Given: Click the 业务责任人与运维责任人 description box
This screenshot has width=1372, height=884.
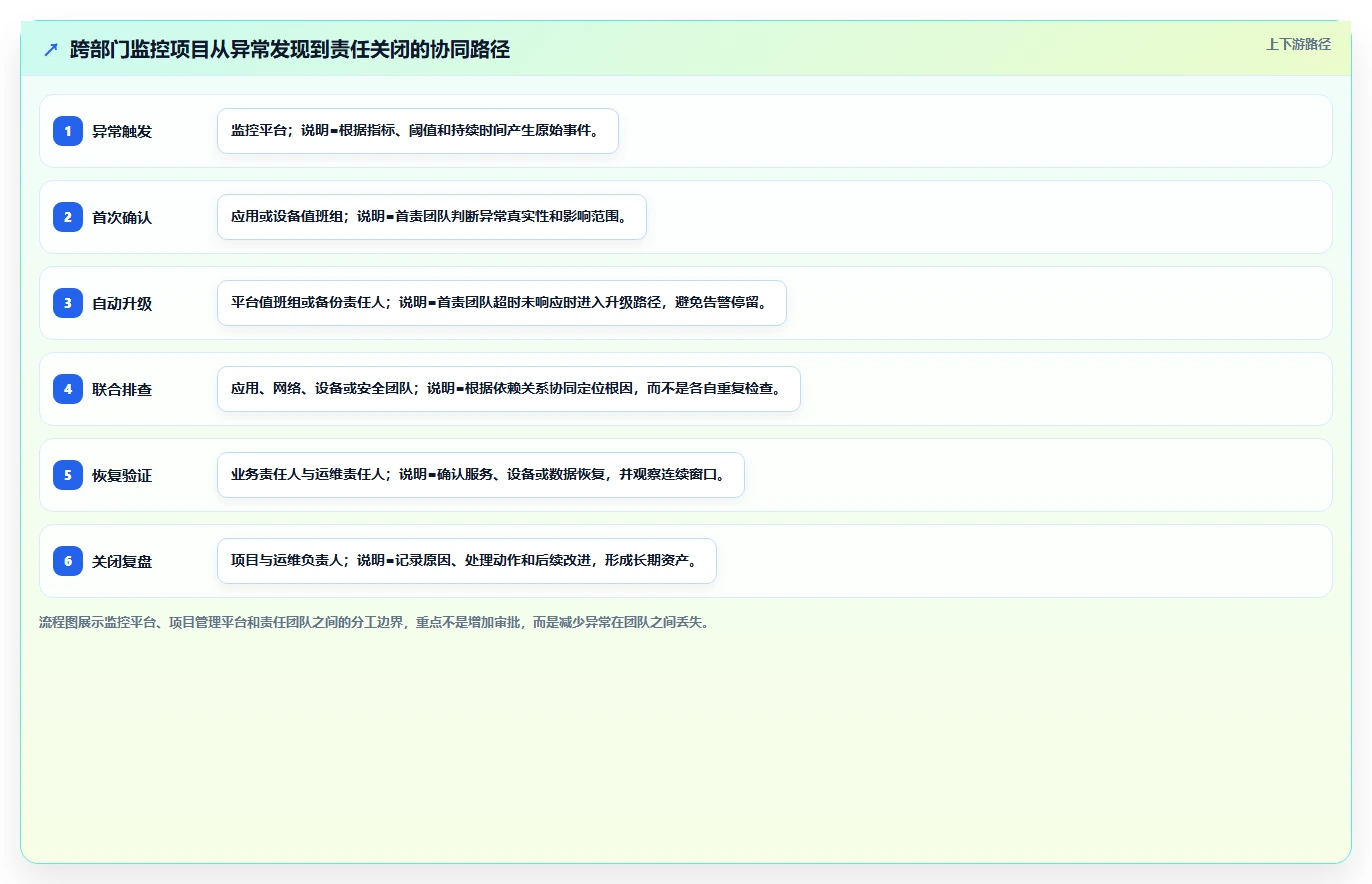Looking at the screenshot, I should click(x=481, y=475).
